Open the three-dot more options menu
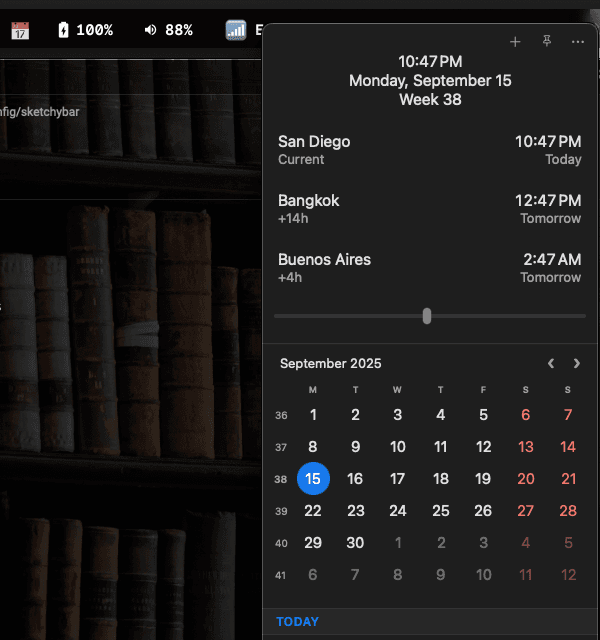This screenshot has width=600, height=640. [x=577, y=42]
